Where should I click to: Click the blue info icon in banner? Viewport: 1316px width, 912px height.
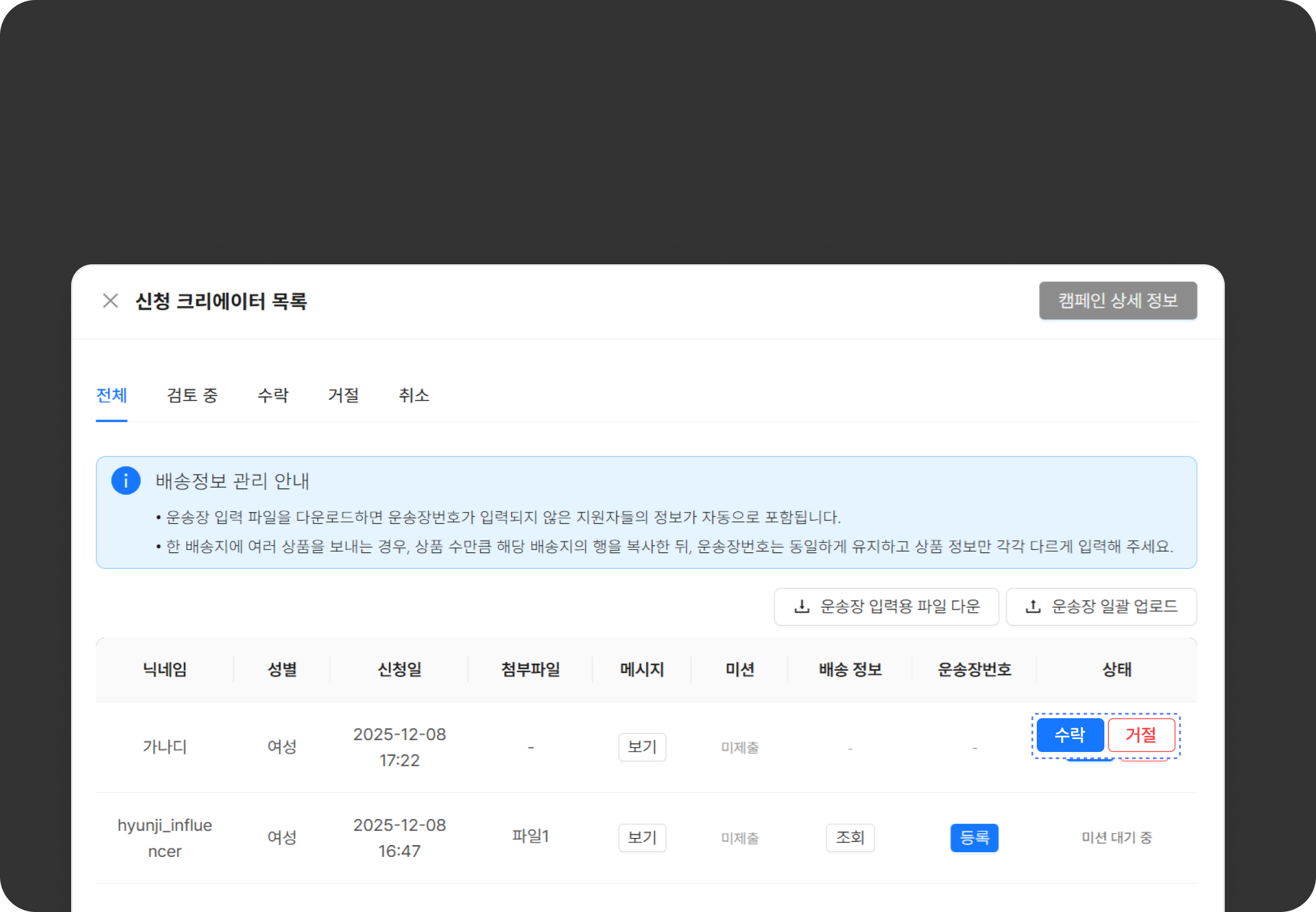pyautogui.click(x=126, y=481)
